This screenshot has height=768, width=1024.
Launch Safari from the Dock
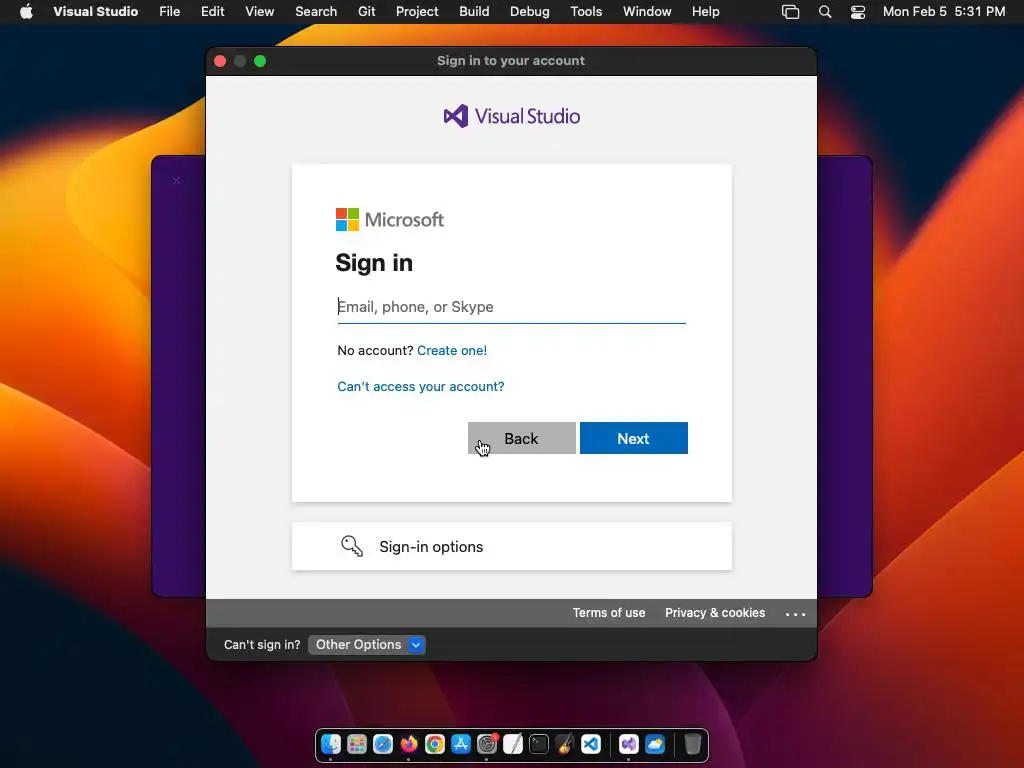tap(383, 744)
